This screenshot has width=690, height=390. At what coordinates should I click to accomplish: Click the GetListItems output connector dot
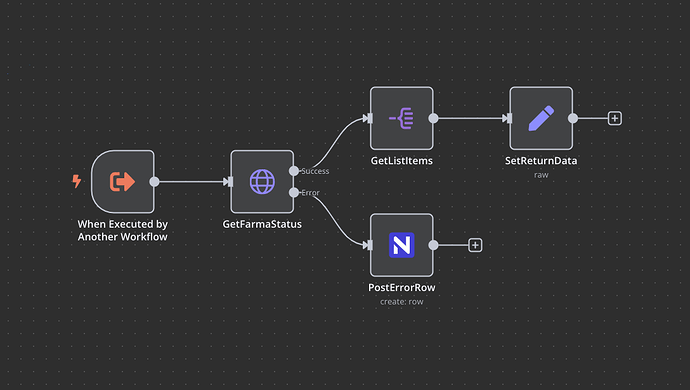click(x=433, y=118)
